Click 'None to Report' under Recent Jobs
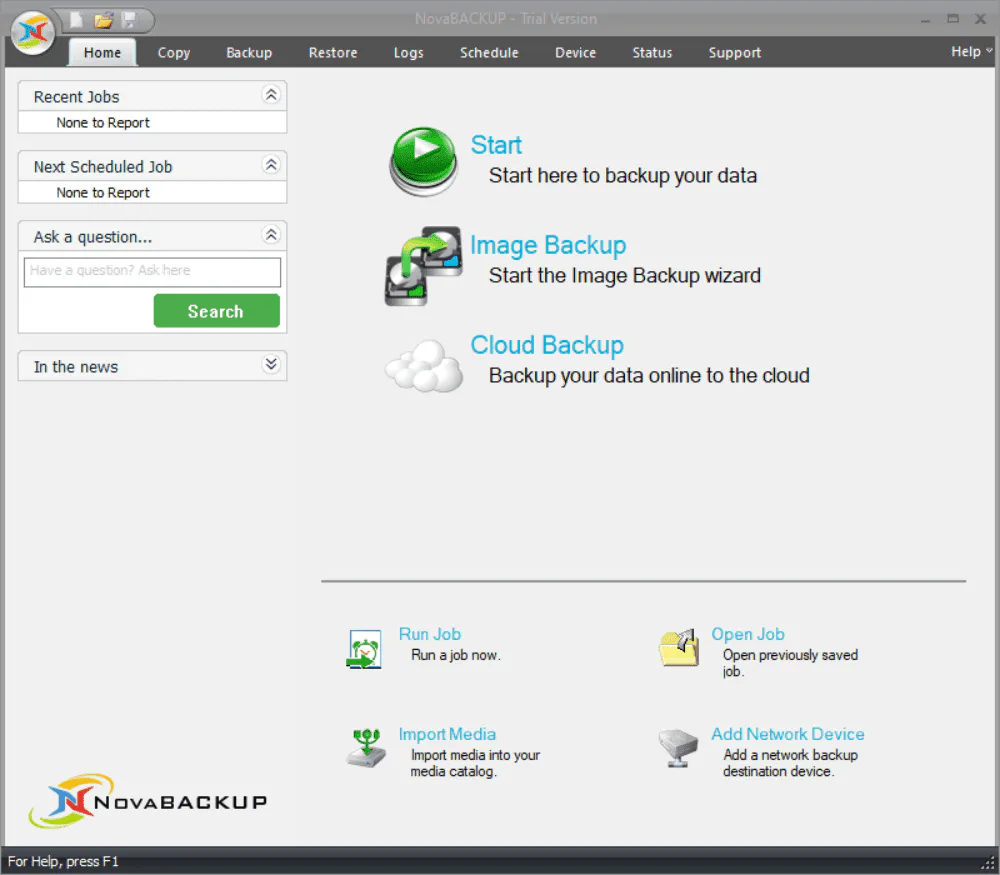Viewport: 1000px width, 875px height. click(103, 122)
